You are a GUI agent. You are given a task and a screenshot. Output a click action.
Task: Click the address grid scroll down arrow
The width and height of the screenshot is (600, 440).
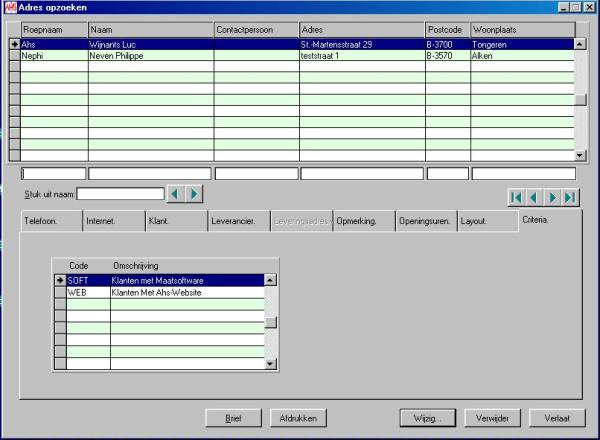pos(580,155)
